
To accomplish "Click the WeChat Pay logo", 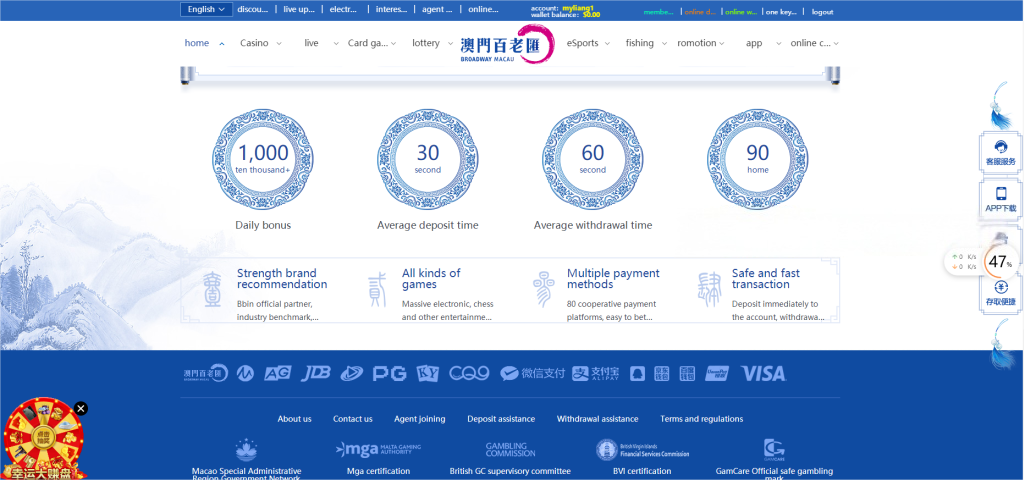I will [x=532, y=373].
